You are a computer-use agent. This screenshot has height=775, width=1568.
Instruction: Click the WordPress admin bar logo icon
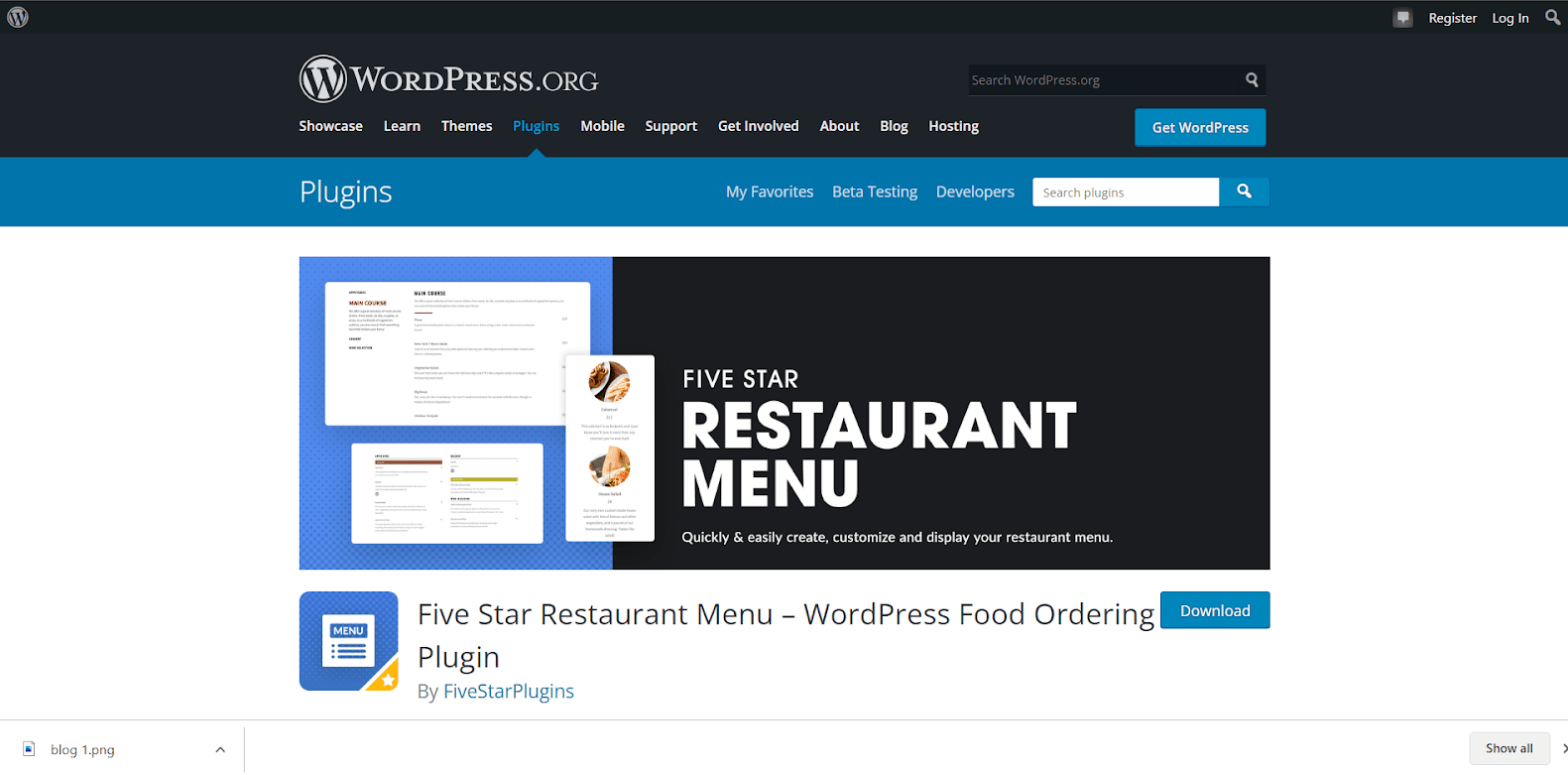coord(18,17)
